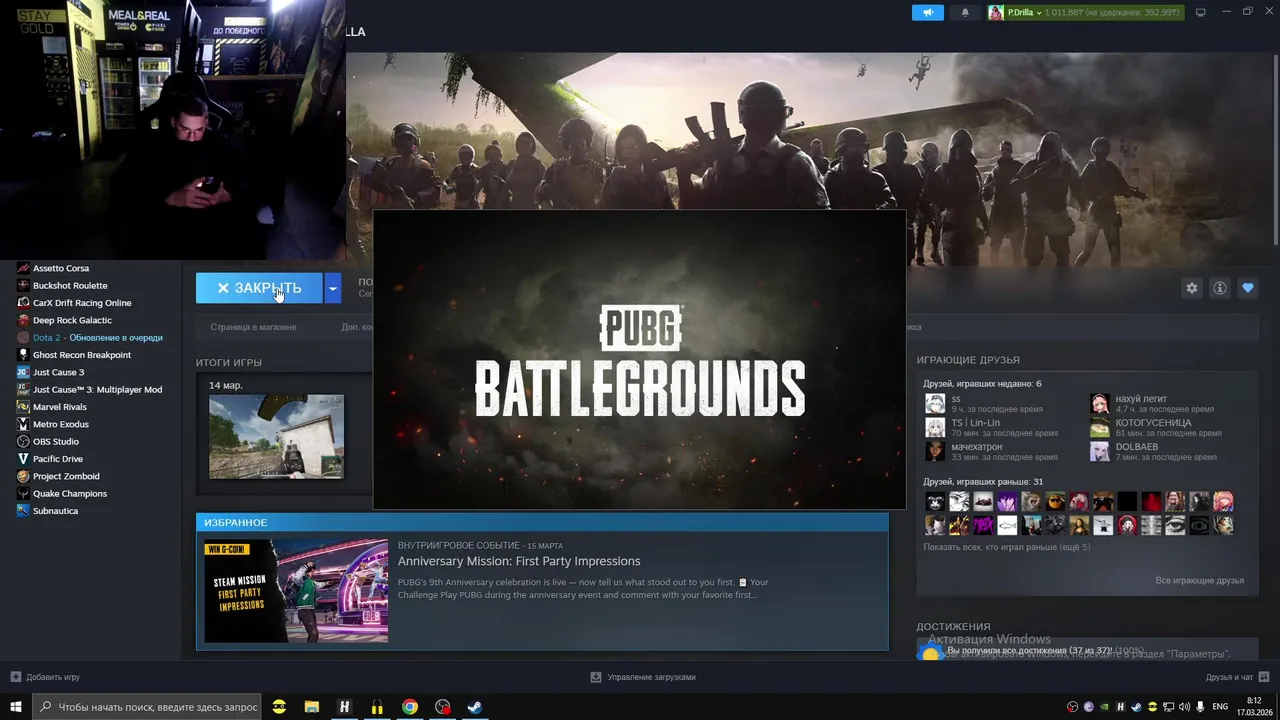Open the notifications bell
Image resolution: width=1280 pixels, height=720 pixels.
tap(965, 12)
